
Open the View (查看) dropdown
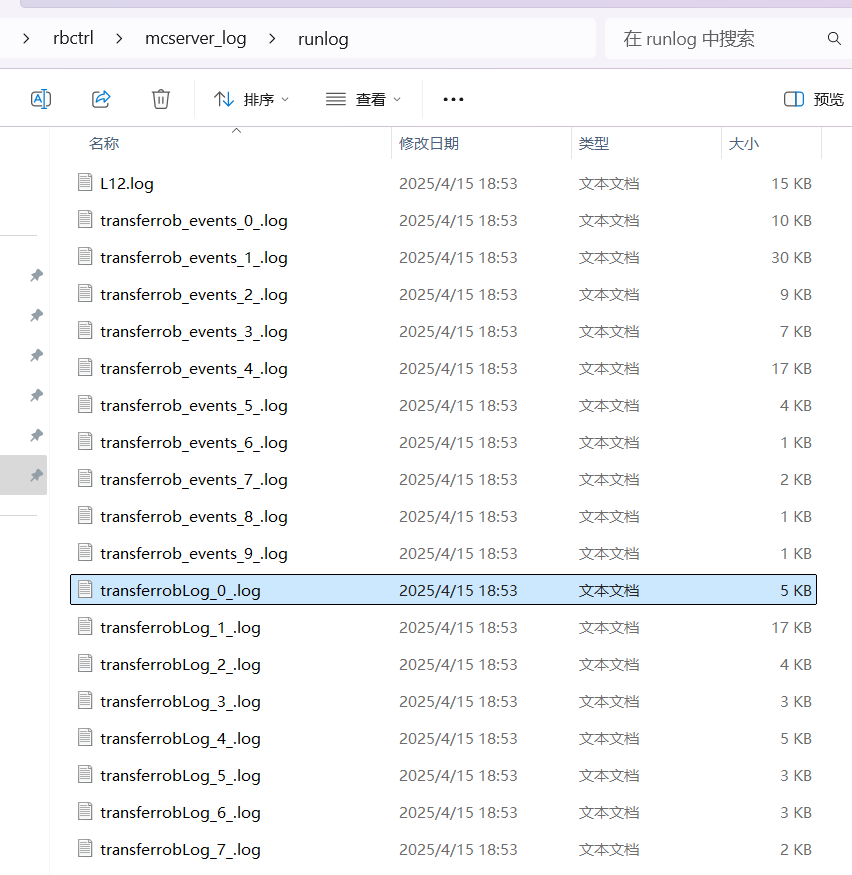[363, 99]
